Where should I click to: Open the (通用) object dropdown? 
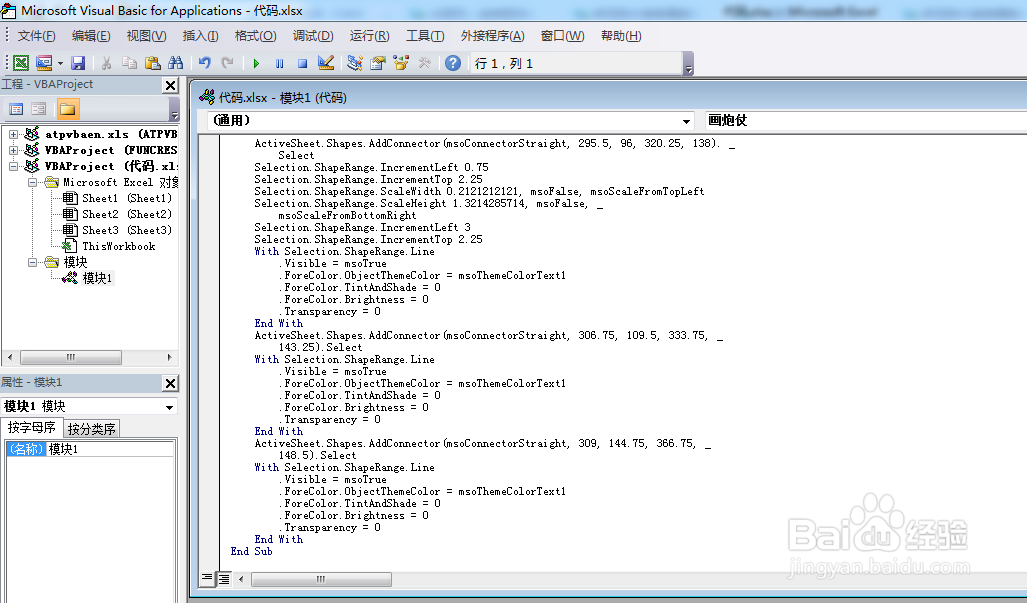point(686,121)
